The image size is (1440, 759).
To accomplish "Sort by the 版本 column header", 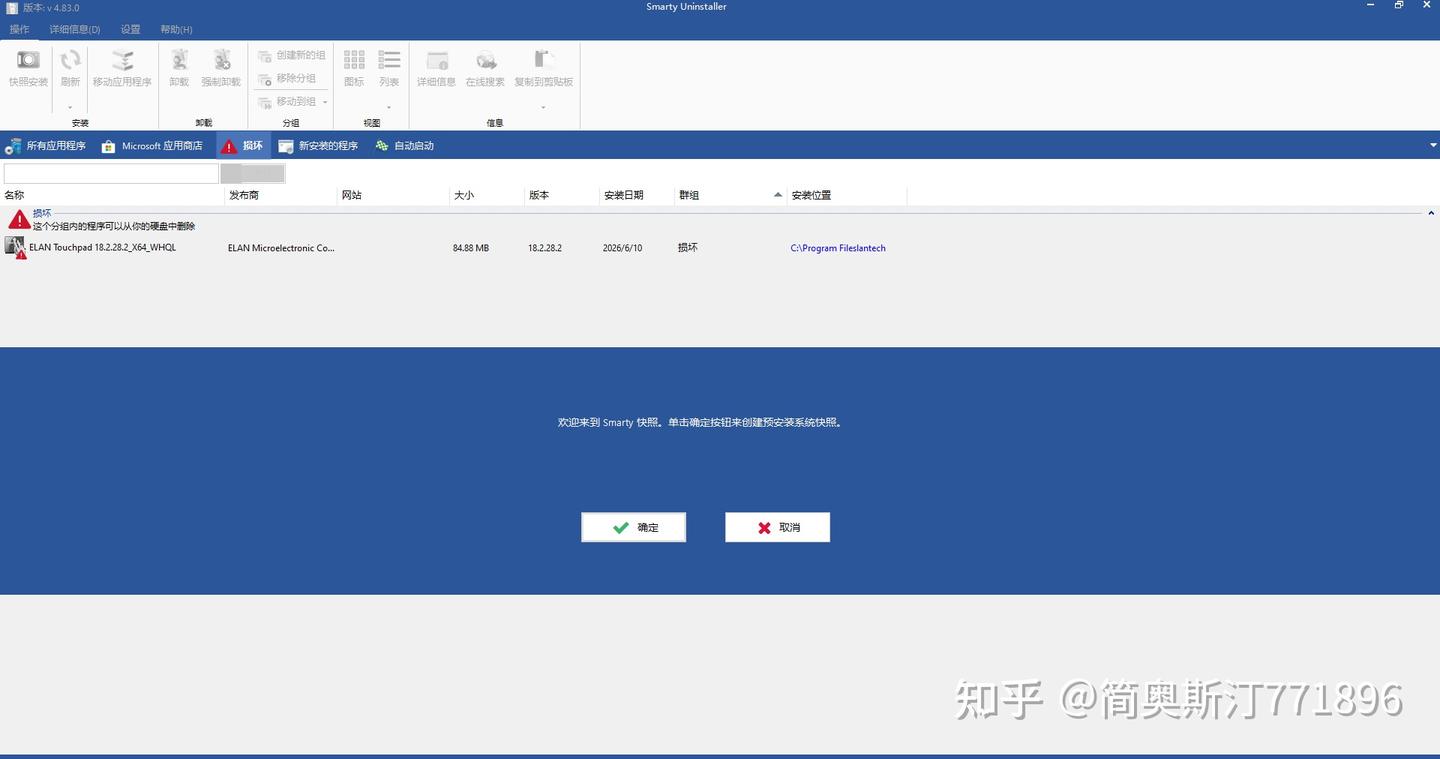I will click(x=563, y=195).
